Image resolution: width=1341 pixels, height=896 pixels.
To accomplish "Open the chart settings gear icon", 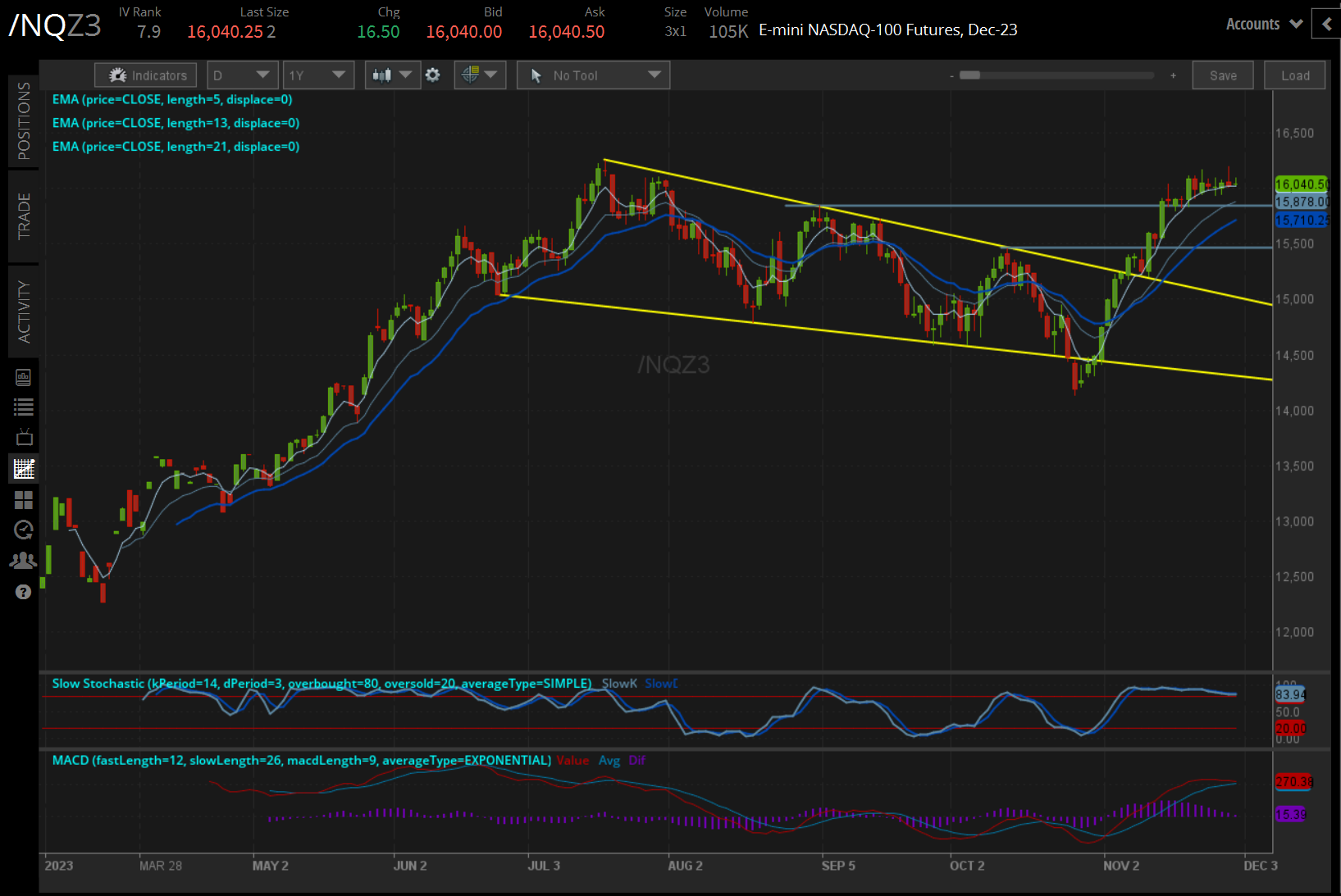I will coord(433,75).
